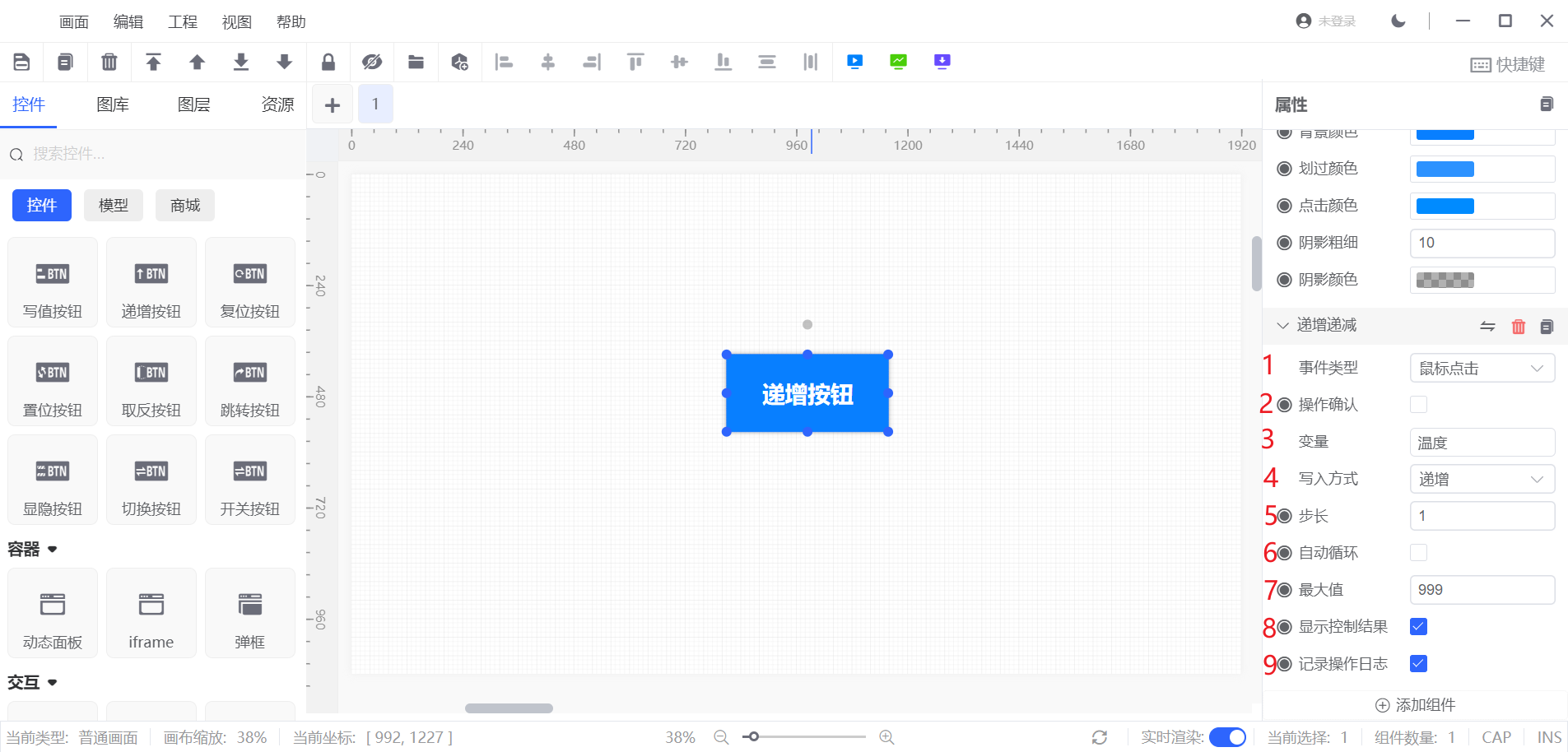Click the lock icon in toolbar
Viewport: 1568px width, 752px height.
[328, 62]
